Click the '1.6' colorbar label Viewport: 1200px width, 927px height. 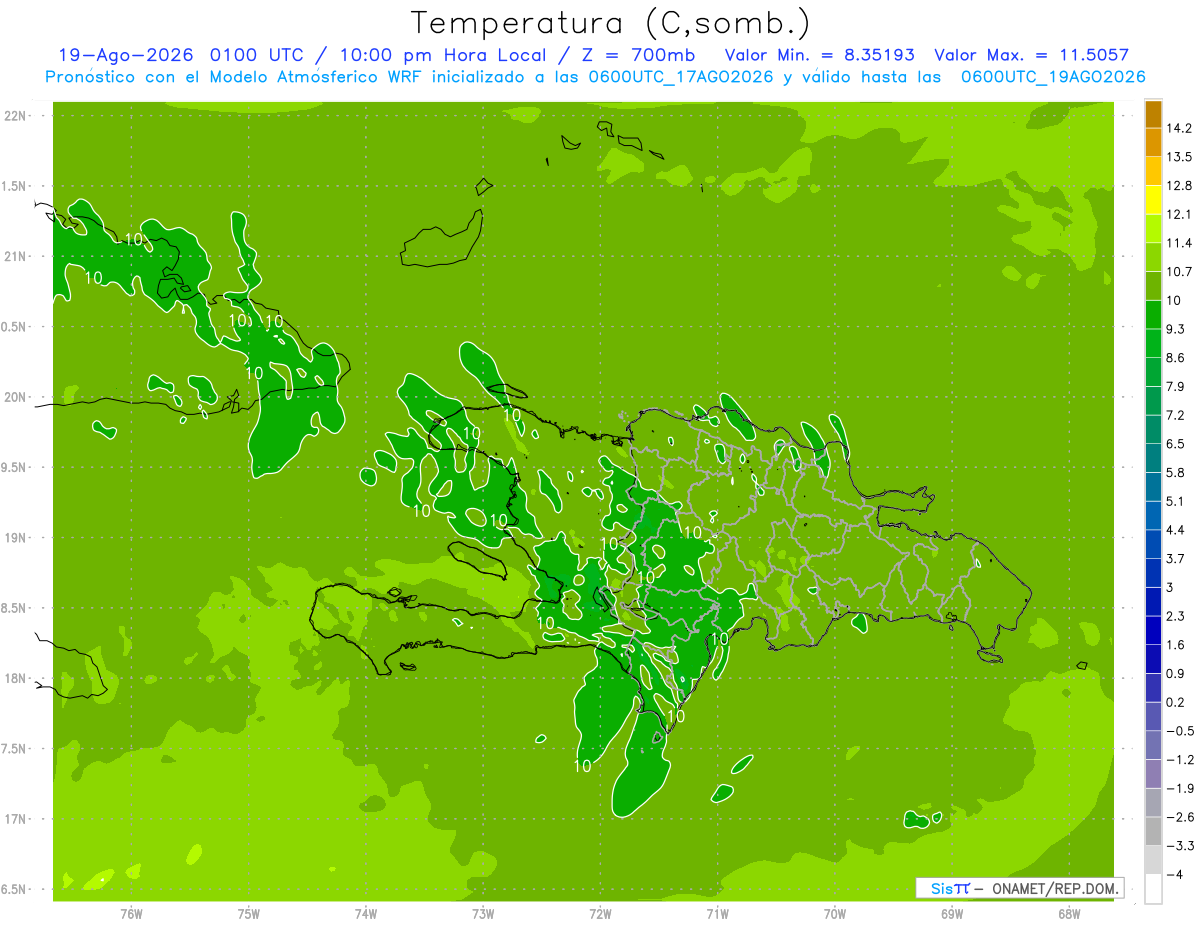tap(1175, 645)
